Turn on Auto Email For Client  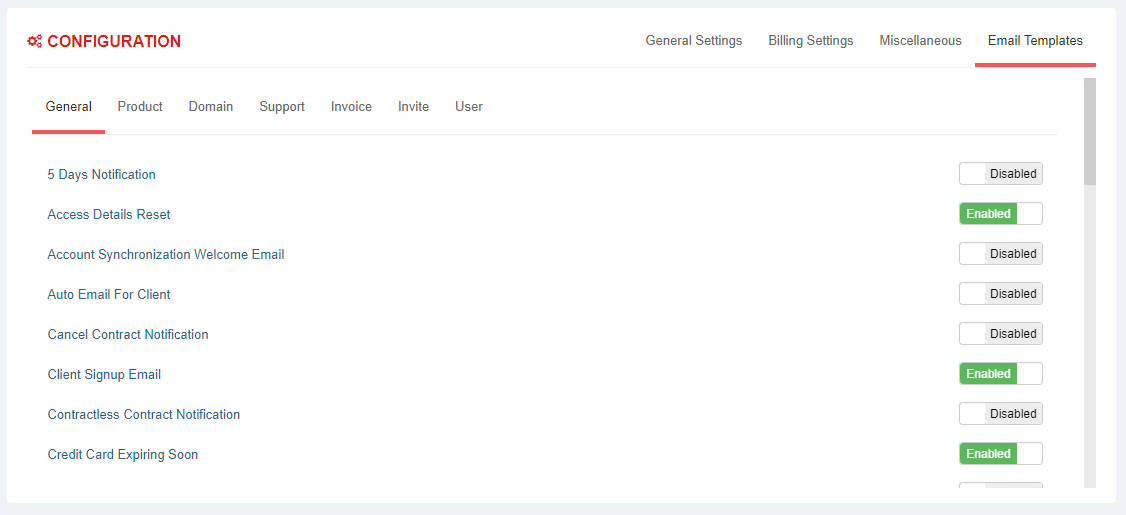pos(1001,294)
